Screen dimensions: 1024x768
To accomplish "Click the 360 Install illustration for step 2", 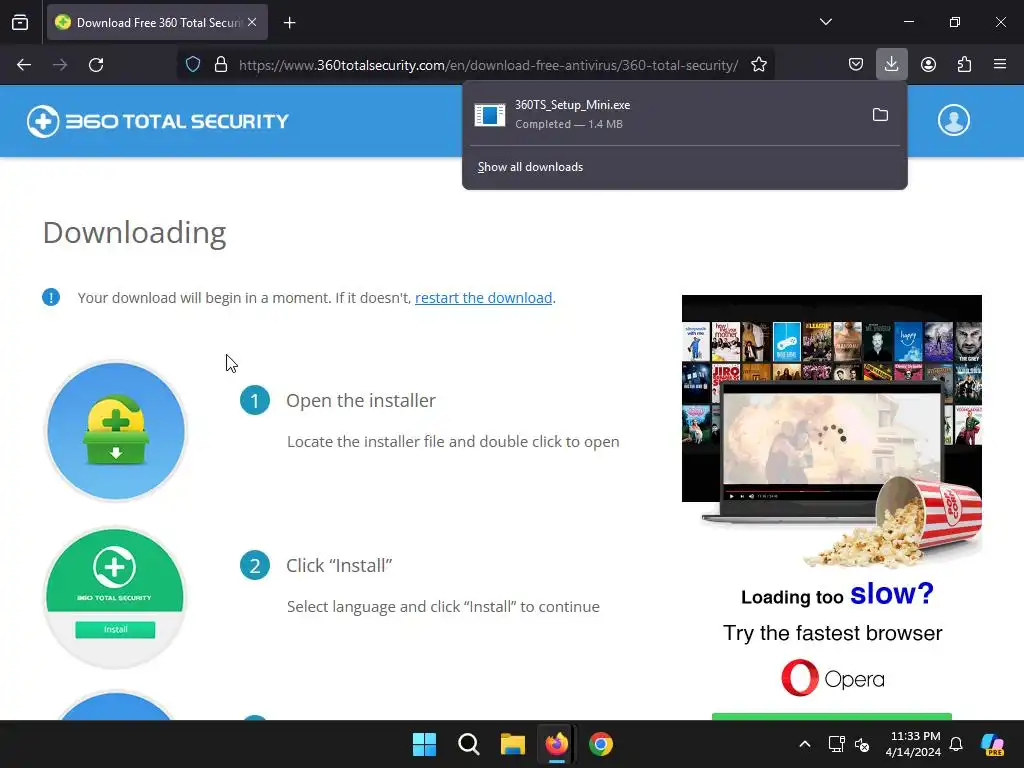I will (x=116, y=598).
